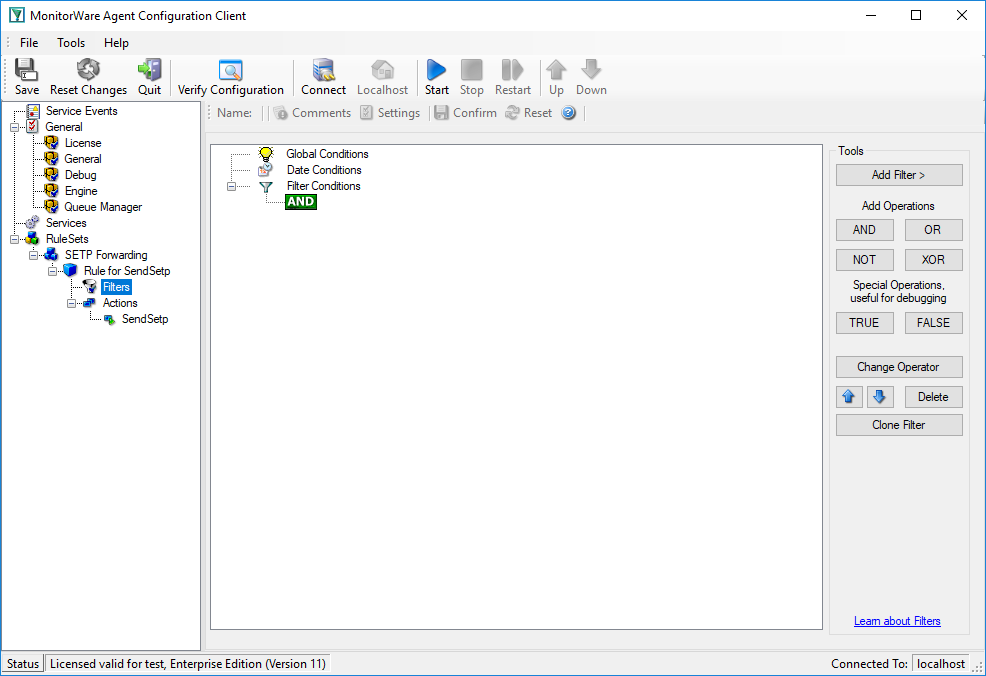The image size is (986, 676).
Task: Minimize the MonitorWare Agent window
Action: 871,15
